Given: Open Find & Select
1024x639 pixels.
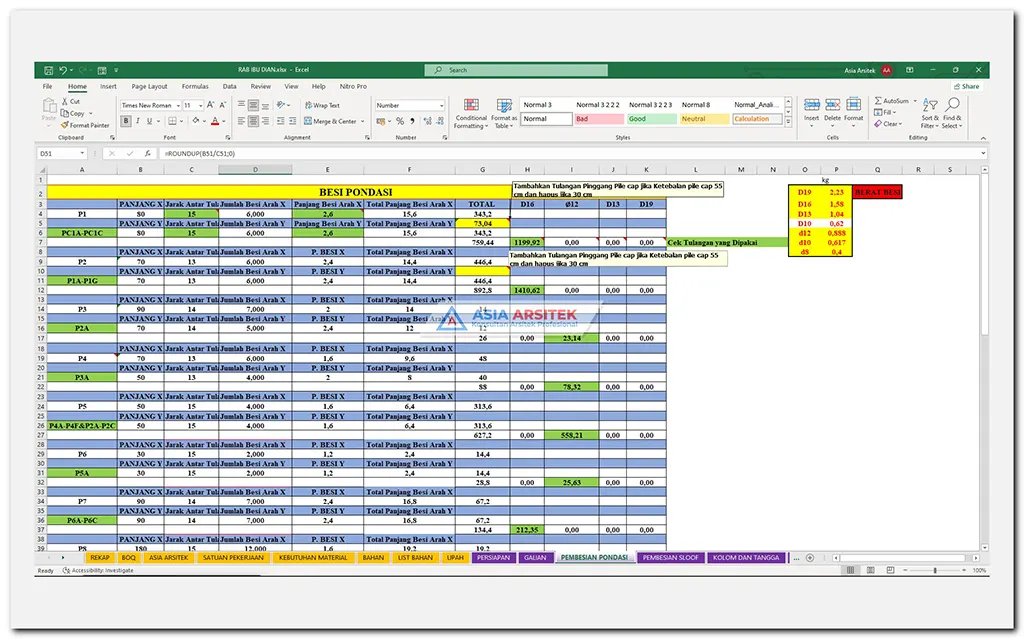Looking at the screenshot, I should click(x=952, y=114).
